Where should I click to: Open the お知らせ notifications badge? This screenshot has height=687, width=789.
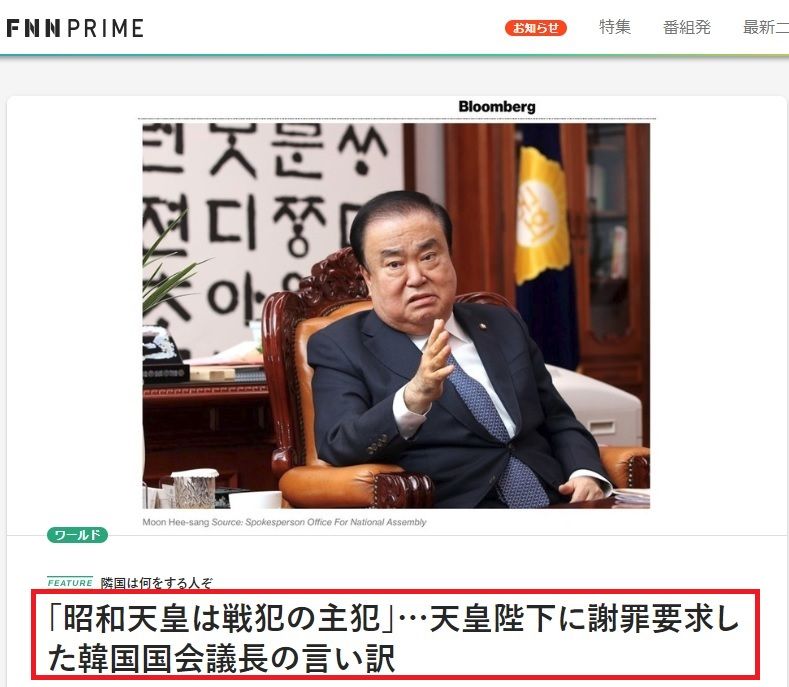click(x=536, y=28)
